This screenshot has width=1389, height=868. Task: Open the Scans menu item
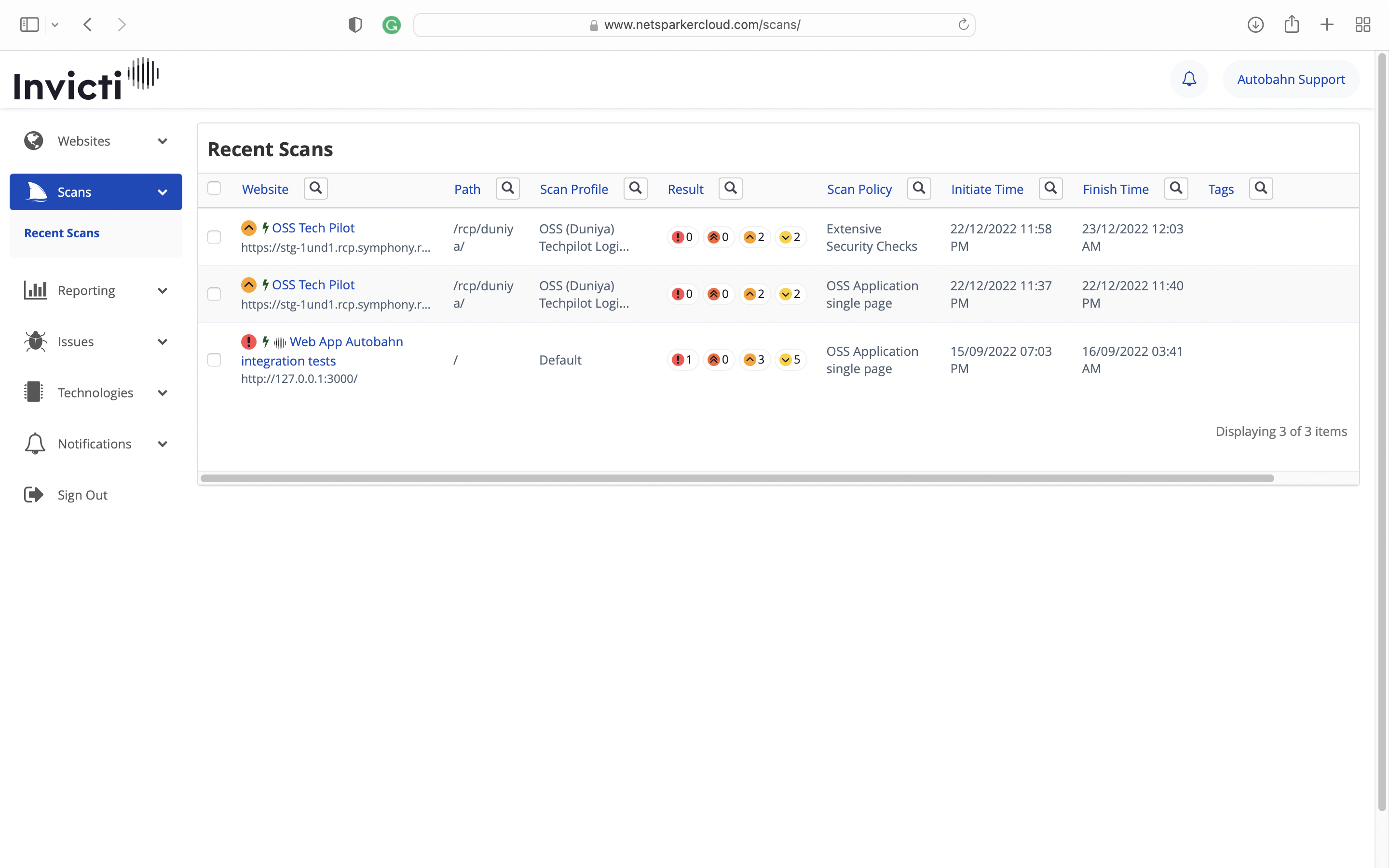[96, 192]
